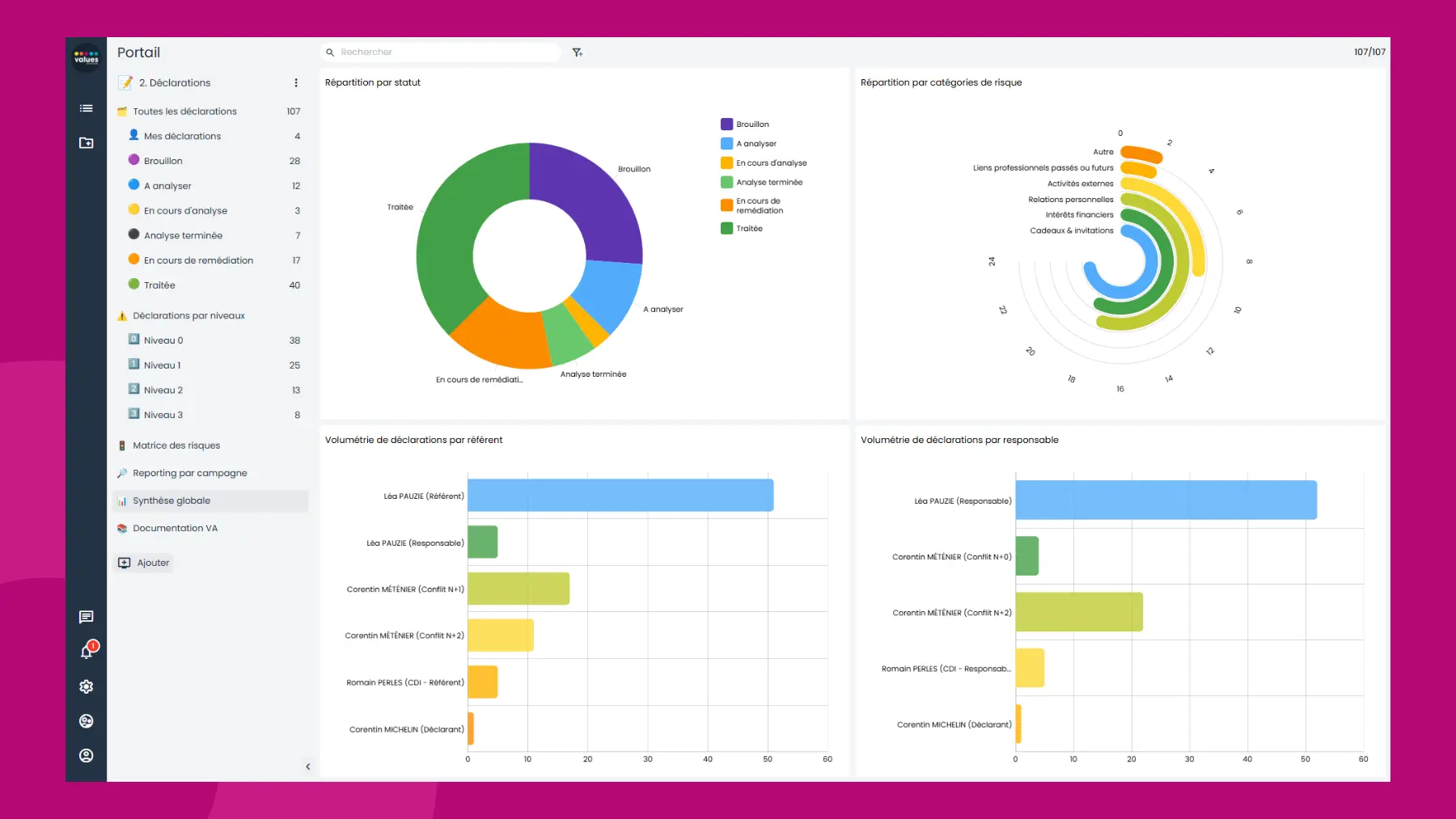Open the list menu icon in sidebar
Screen dimensions: 1456x819
click(x=86, y=108)
